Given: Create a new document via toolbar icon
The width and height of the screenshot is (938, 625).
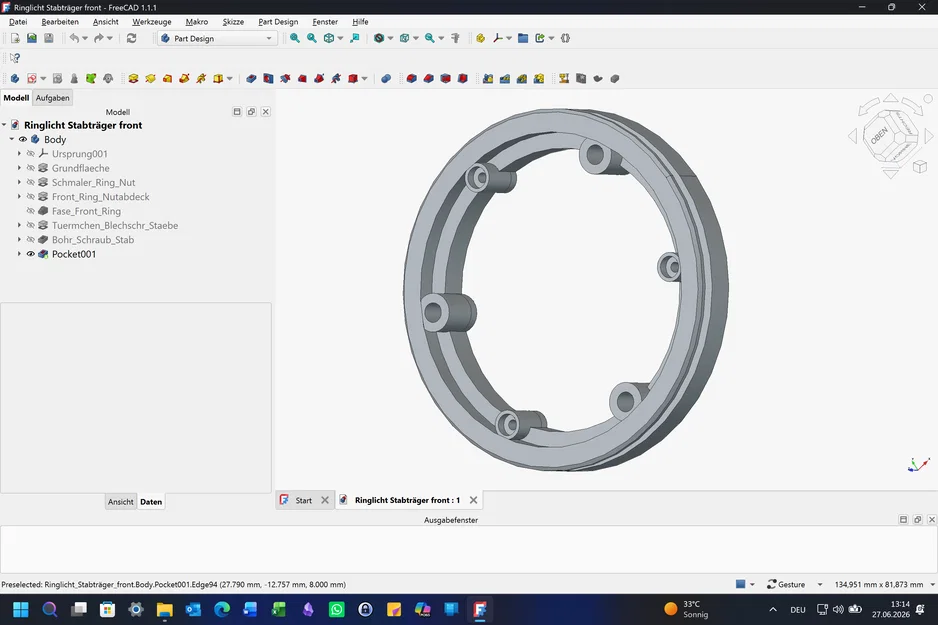Looking at the screenshot, I should coord(15,38).
